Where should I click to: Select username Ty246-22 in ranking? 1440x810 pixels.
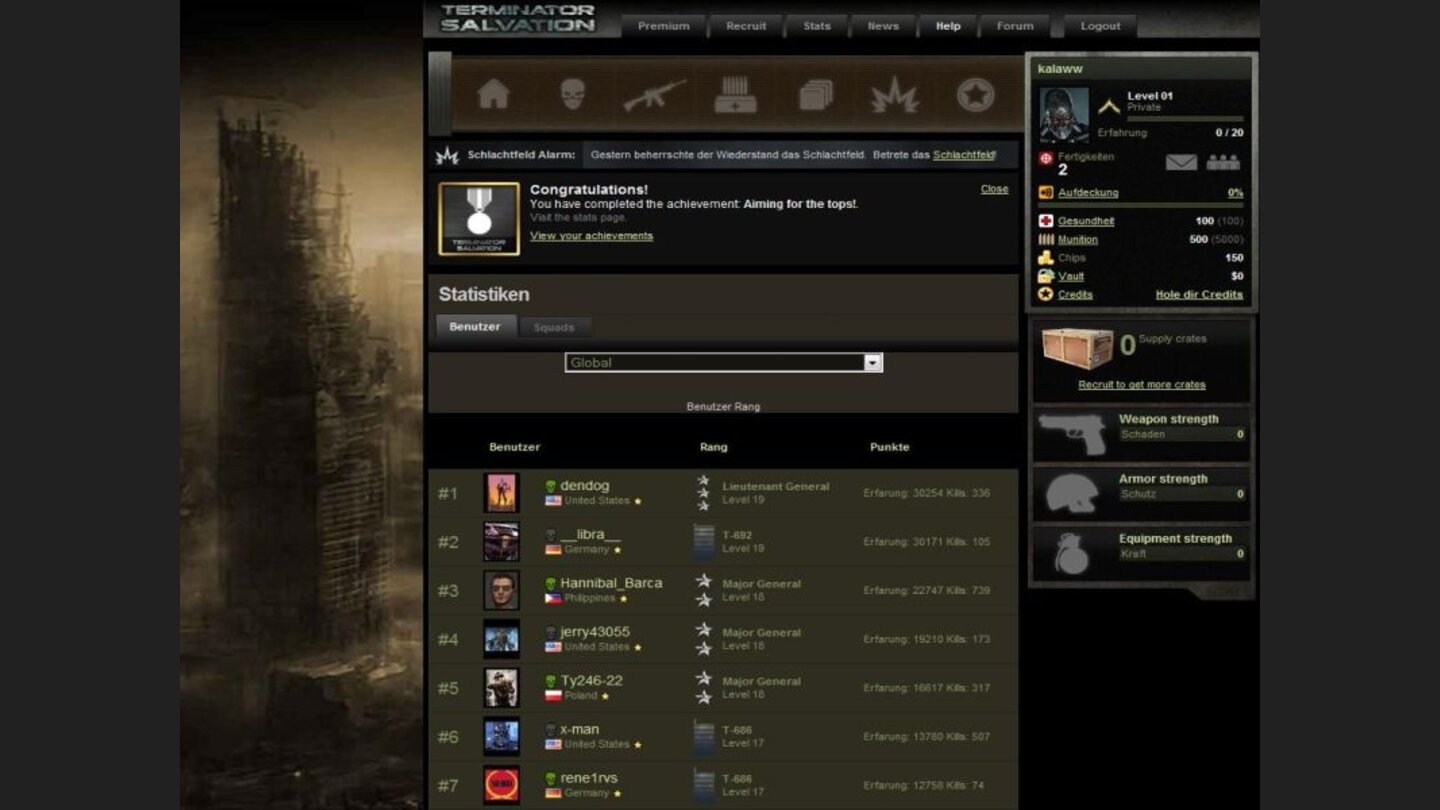pos(591,681)
